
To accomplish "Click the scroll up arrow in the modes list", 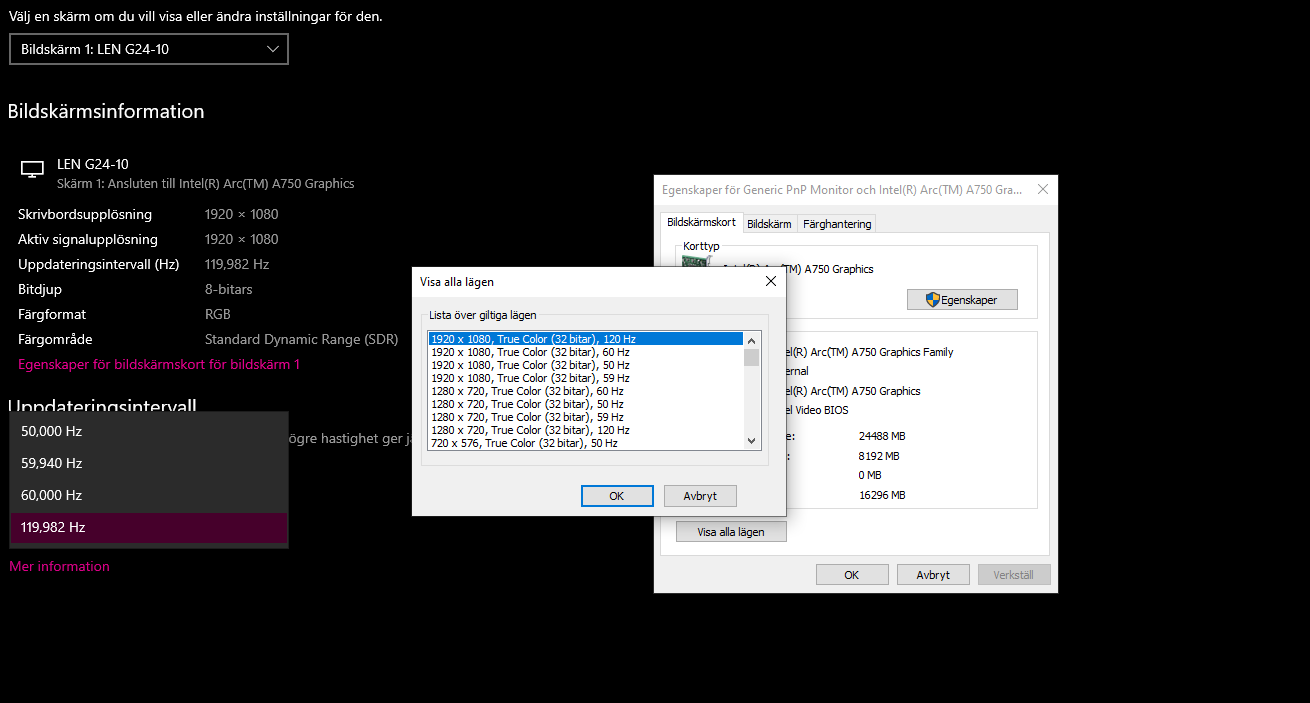I will [x=752, y=340].
